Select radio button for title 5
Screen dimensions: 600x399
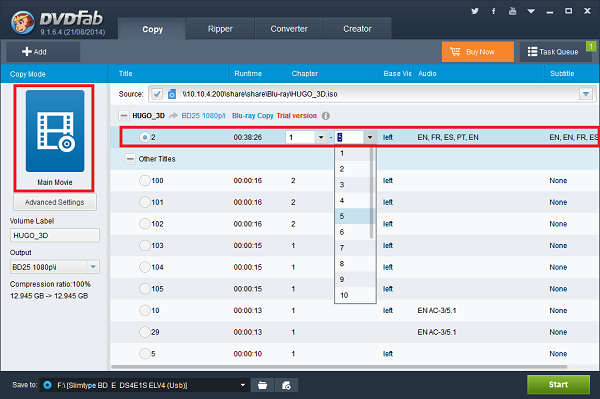coord(145,353)
